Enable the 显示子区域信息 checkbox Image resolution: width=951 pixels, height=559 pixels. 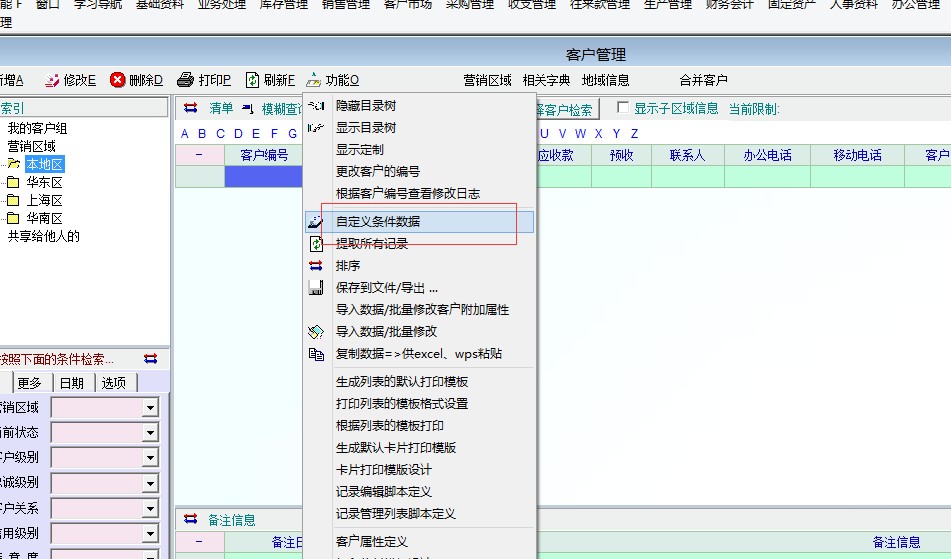tap(623, 108)
